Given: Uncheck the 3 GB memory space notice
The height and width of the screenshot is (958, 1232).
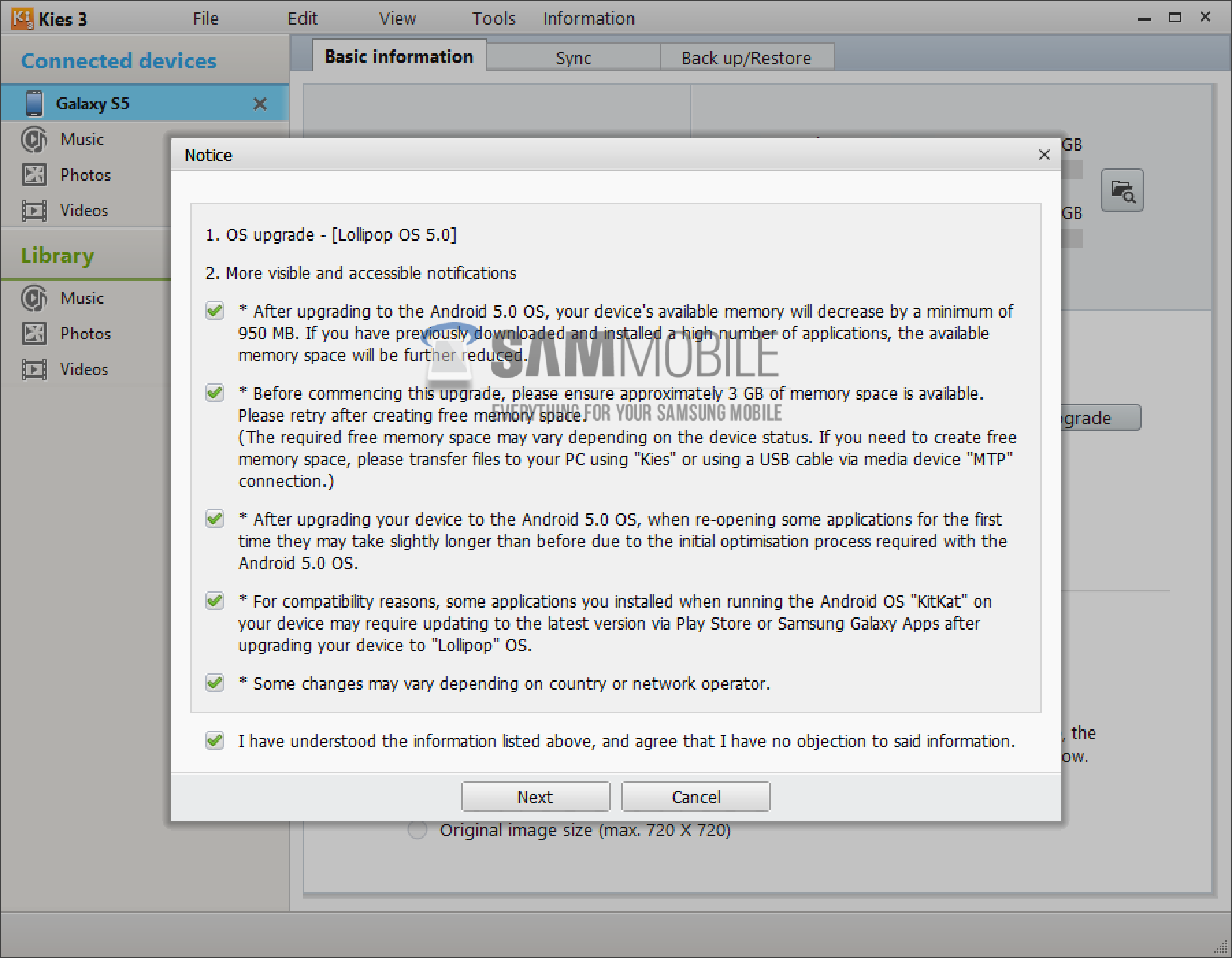Looking at the screenshot, I should click(x=215, y=393).
